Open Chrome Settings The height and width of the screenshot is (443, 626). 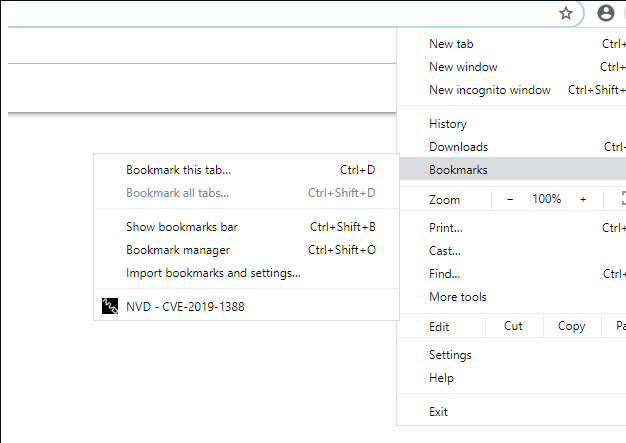click(x=450, y=355)
